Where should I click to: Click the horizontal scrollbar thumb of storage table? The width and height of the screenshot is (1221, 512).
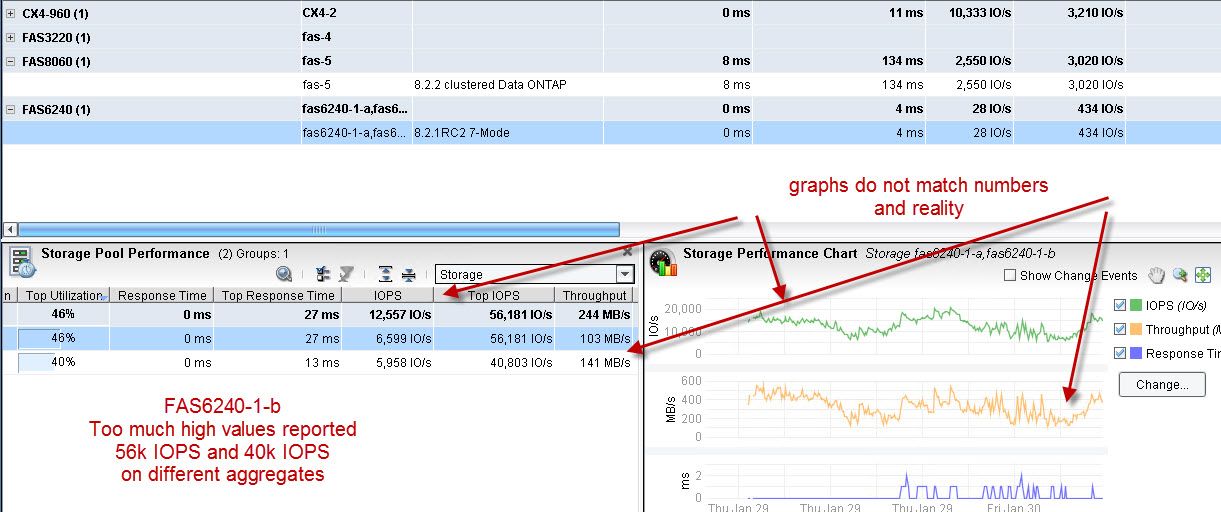pos(317,229)
